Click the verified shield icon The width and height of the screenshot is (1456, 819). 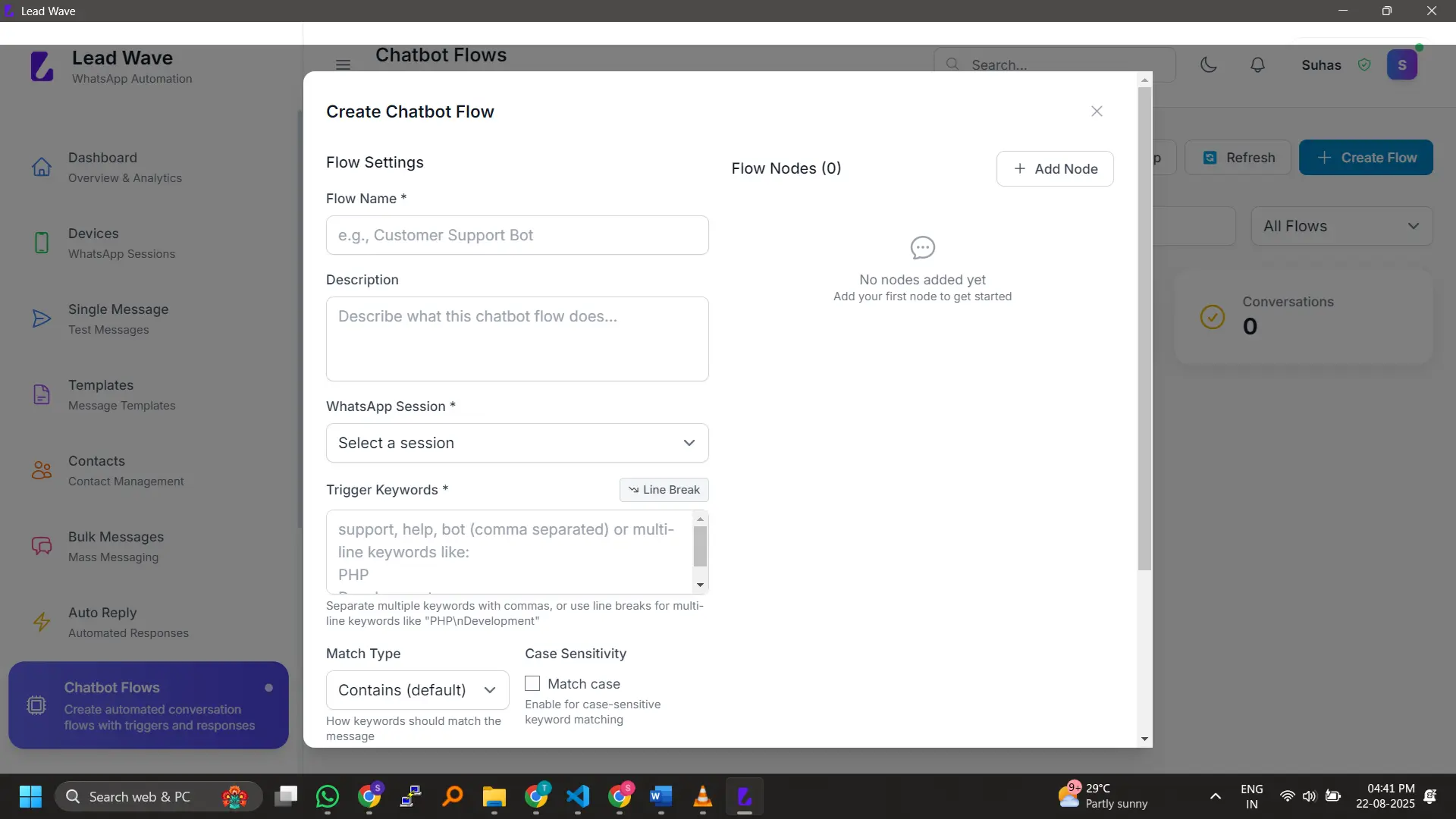(x=1364, y=65)
